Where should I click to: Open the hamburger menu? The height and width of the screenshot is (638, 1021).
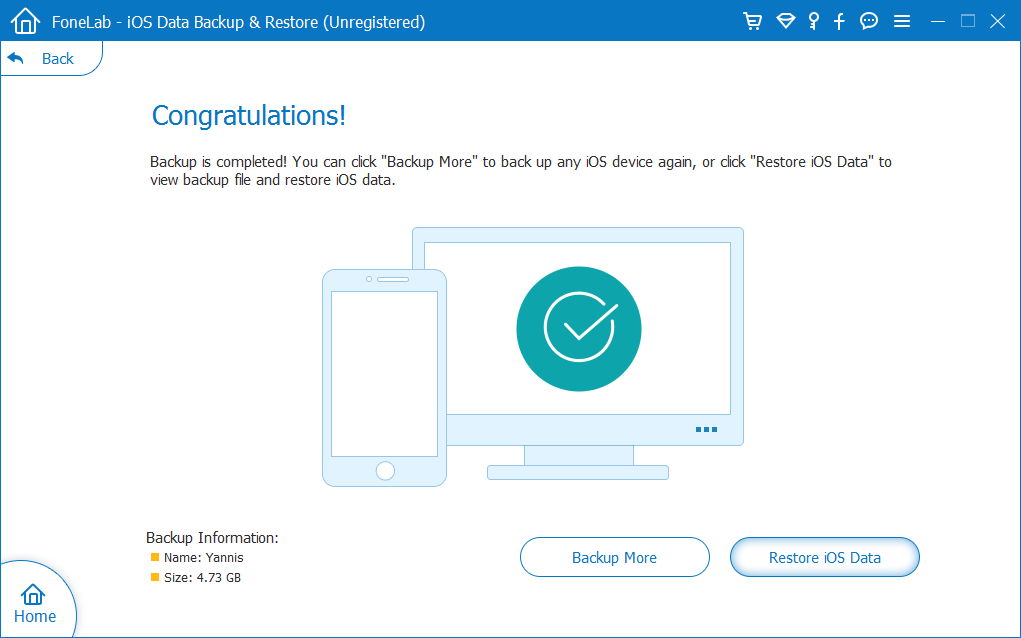pos(901,21)
